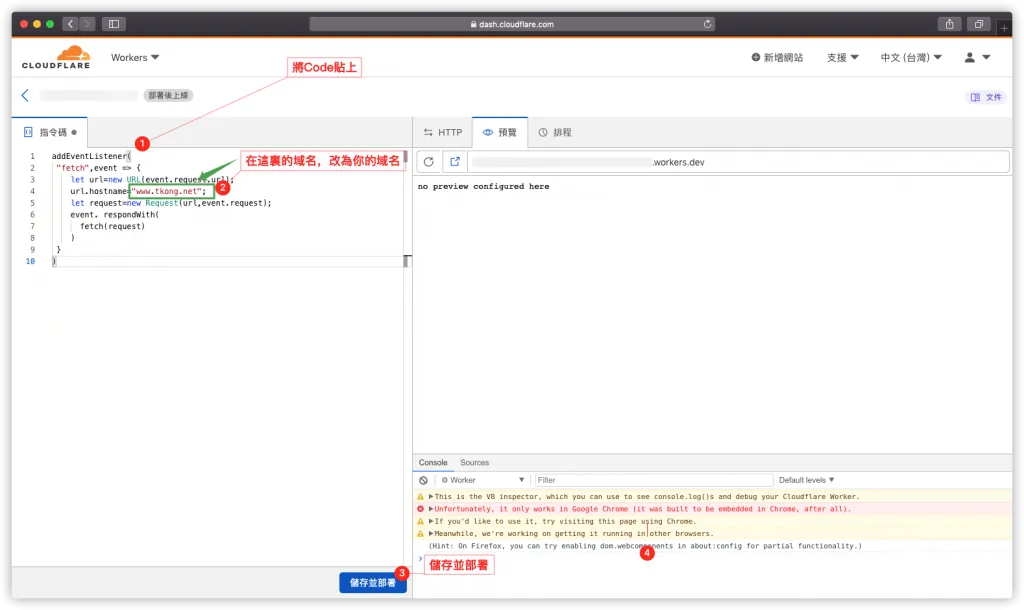
Task: Expand the 支援 support dropdown
Action: click(x=842, y=57)
